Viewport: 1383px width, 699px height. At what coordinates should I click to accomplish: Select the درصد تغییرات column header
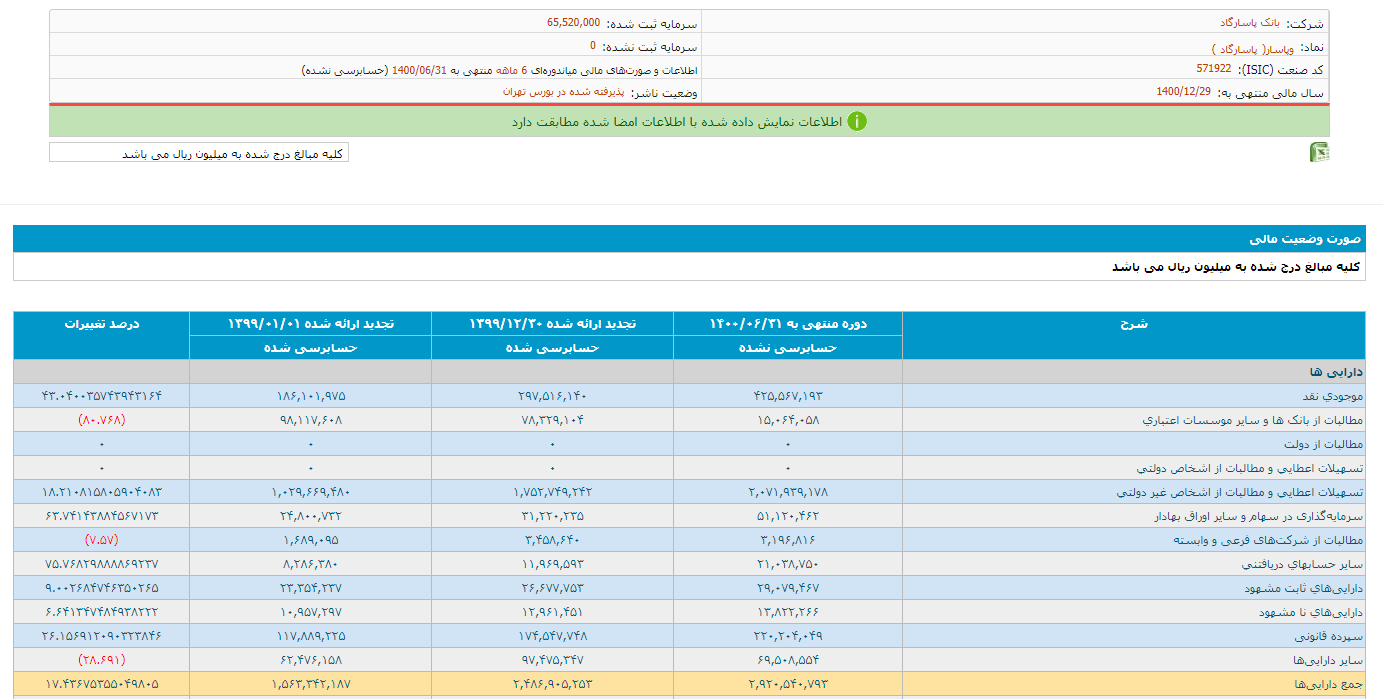coord(101,324)
